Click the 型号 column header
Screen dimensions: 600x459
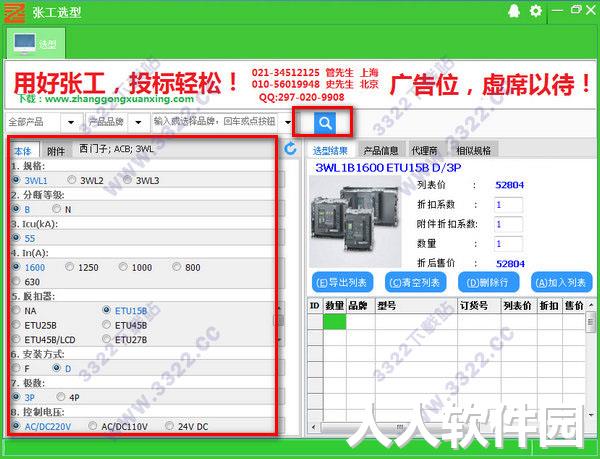(416, 305)
